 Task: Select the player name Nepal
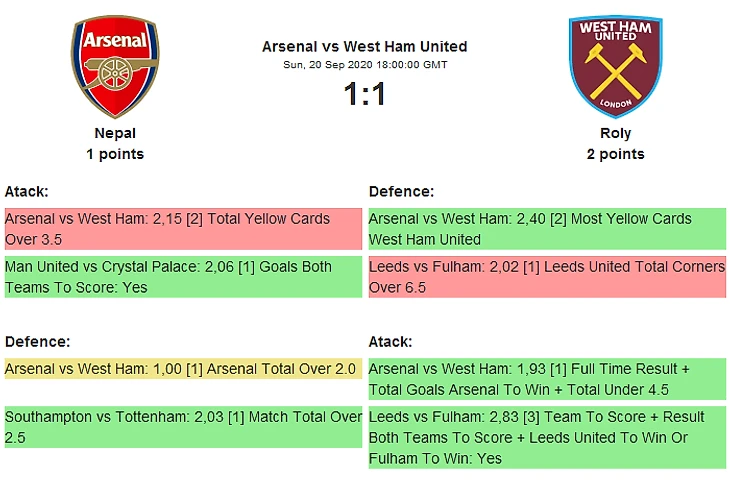115,133
